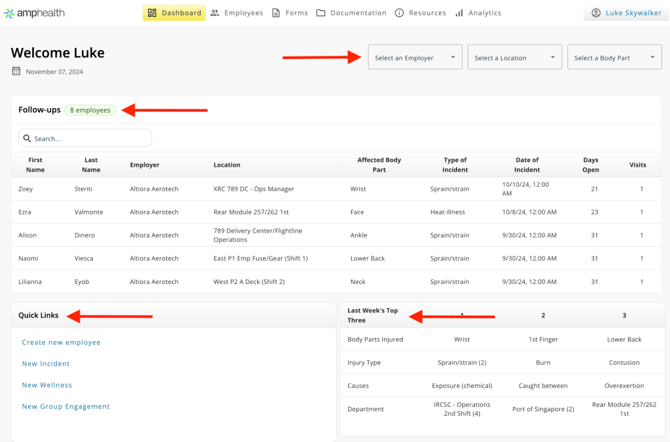The image size is (670, 442).
Task: Click the Lower Back cell in Follow-ups table
Action: point(367,258)
